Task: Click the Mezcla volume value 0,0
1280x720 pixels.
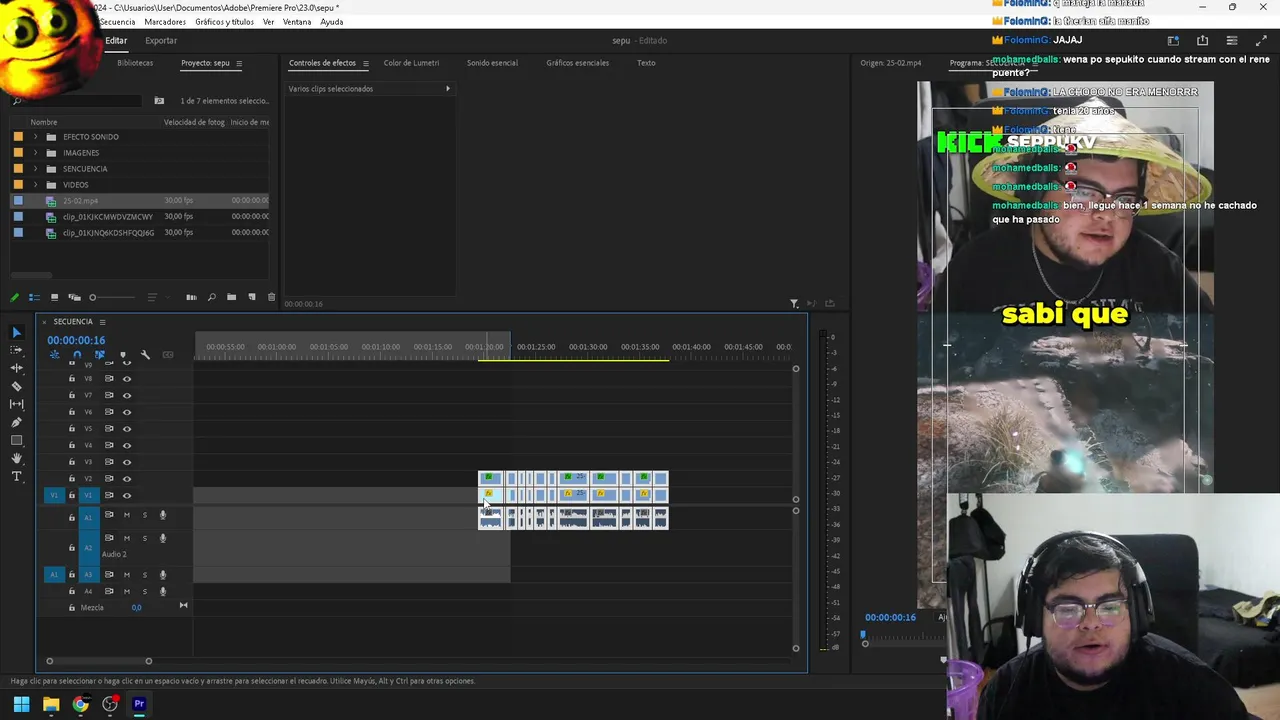Action: 136,608
